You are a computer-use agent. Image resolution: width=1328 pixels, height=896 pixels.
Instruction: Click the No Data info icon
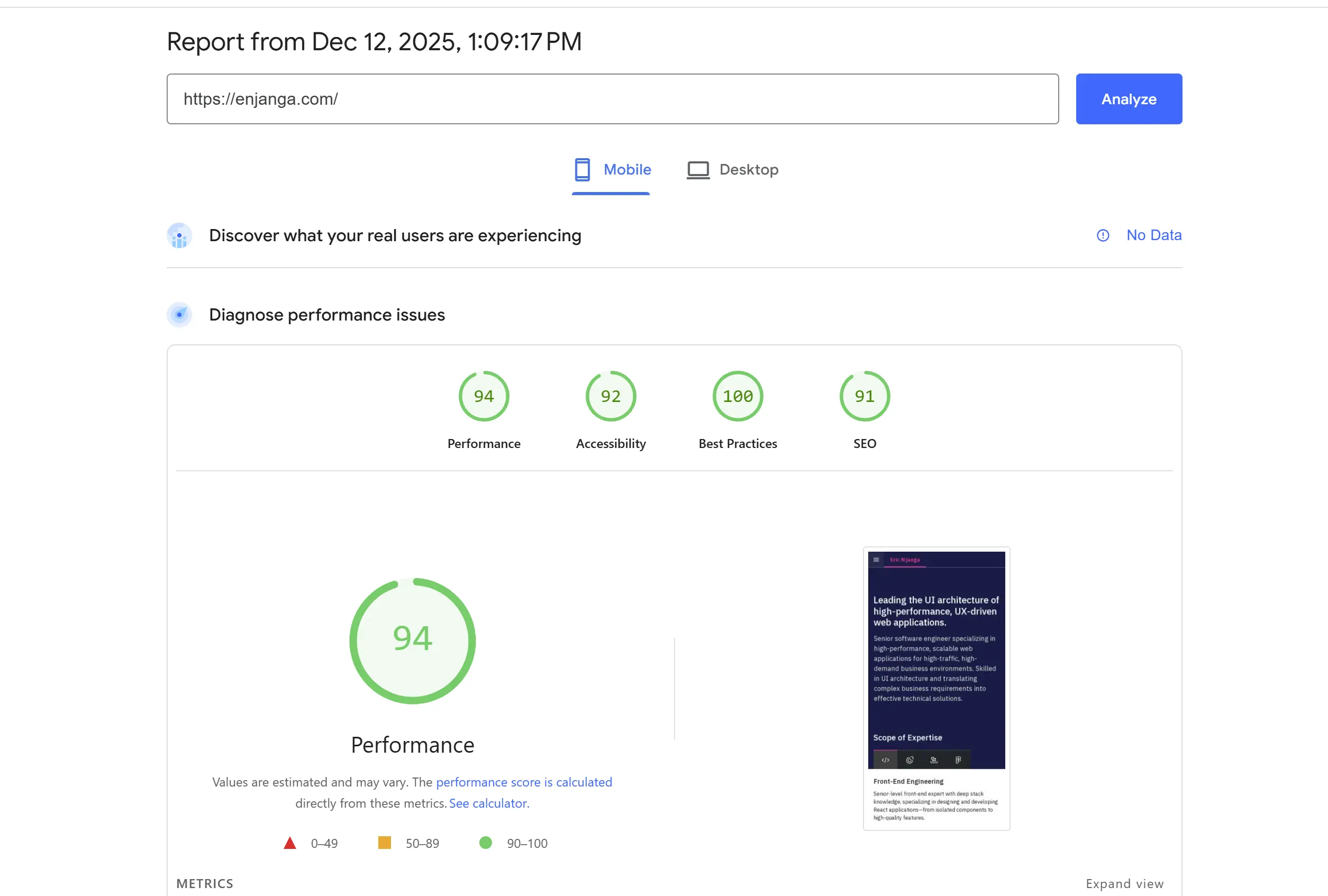pyautogui.click(x=1103, y=235)
